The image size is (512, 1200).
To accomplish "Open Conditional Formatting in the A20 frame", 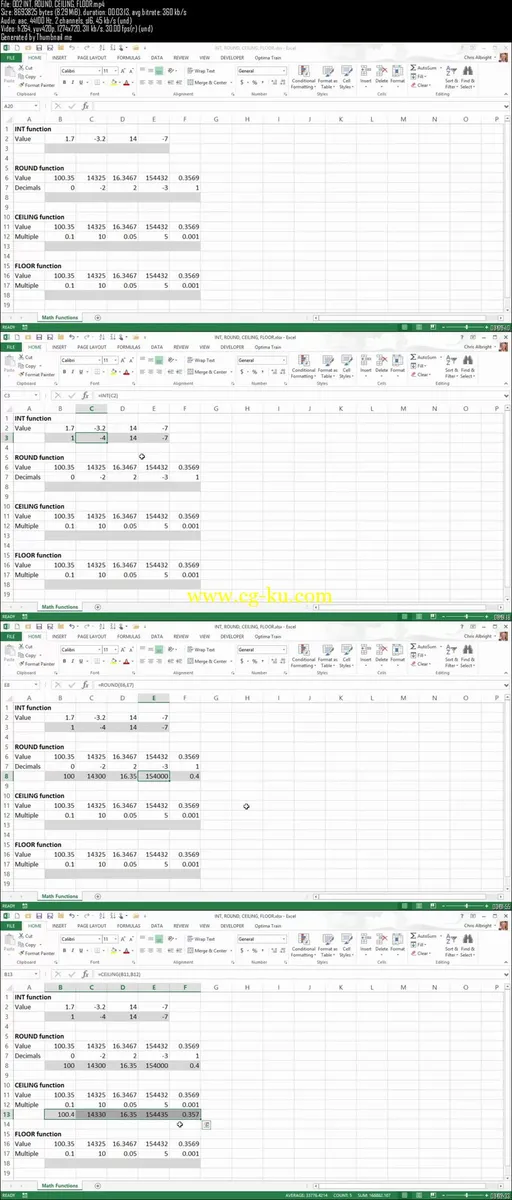I will (x=303, y=77).
